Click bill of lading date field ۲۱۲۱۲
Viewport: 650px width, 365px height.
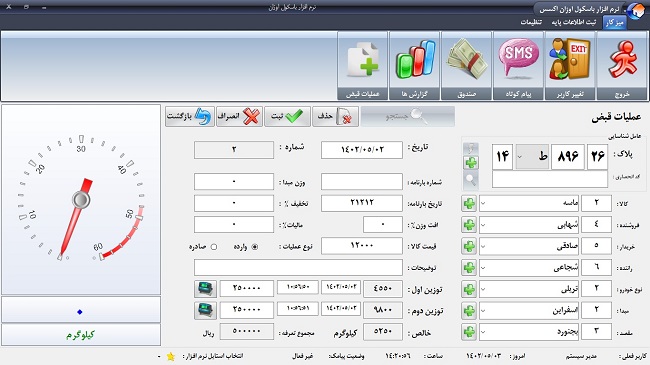(x=361, y=203)
